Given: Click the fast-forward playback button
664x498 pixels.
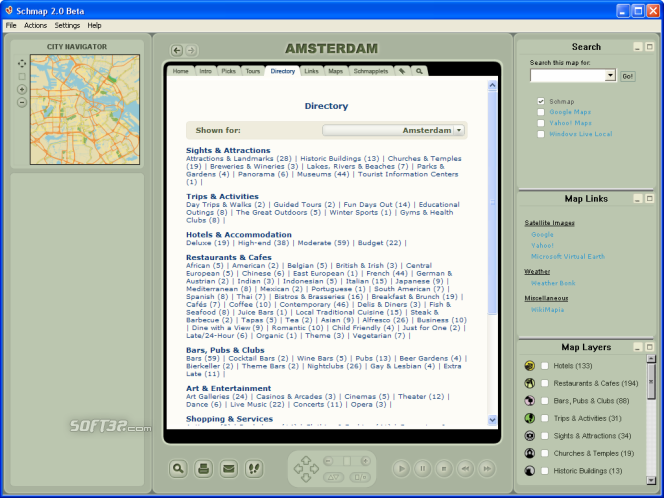Looking at the screenshot, I should tap(487, 469).
